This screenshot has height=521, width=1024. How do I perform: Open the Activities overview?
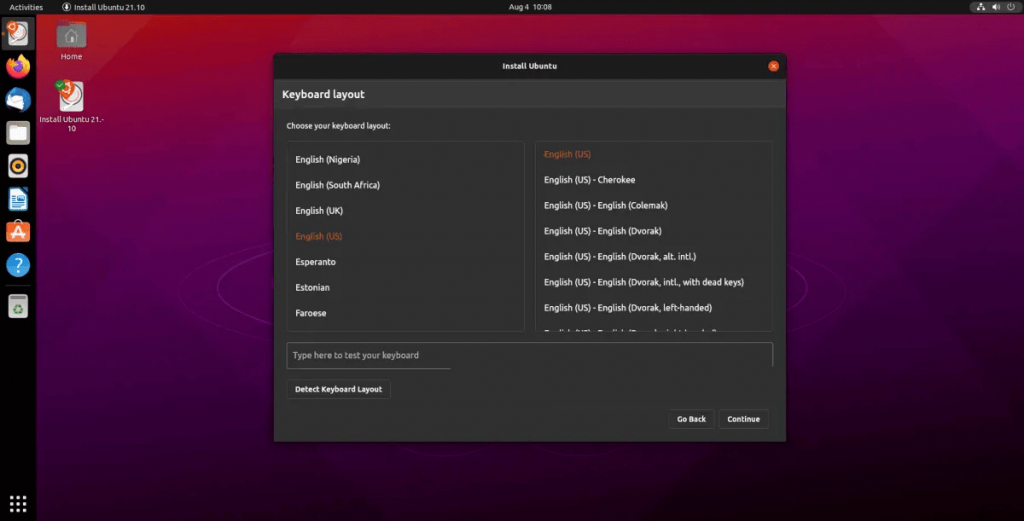[x=26, y=7]
